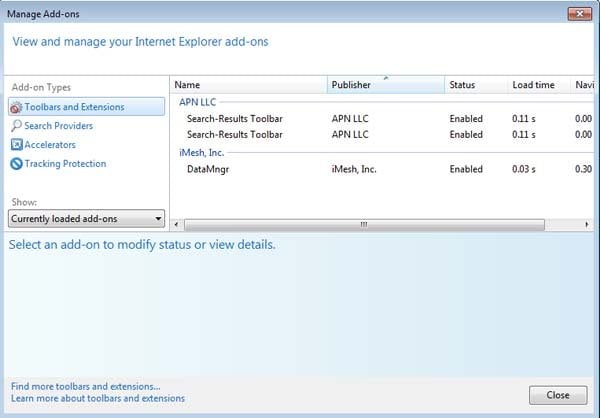This screenshot has height=418, width=600.
Task: Click the Accelerators arrow icon
Action: 16,144
